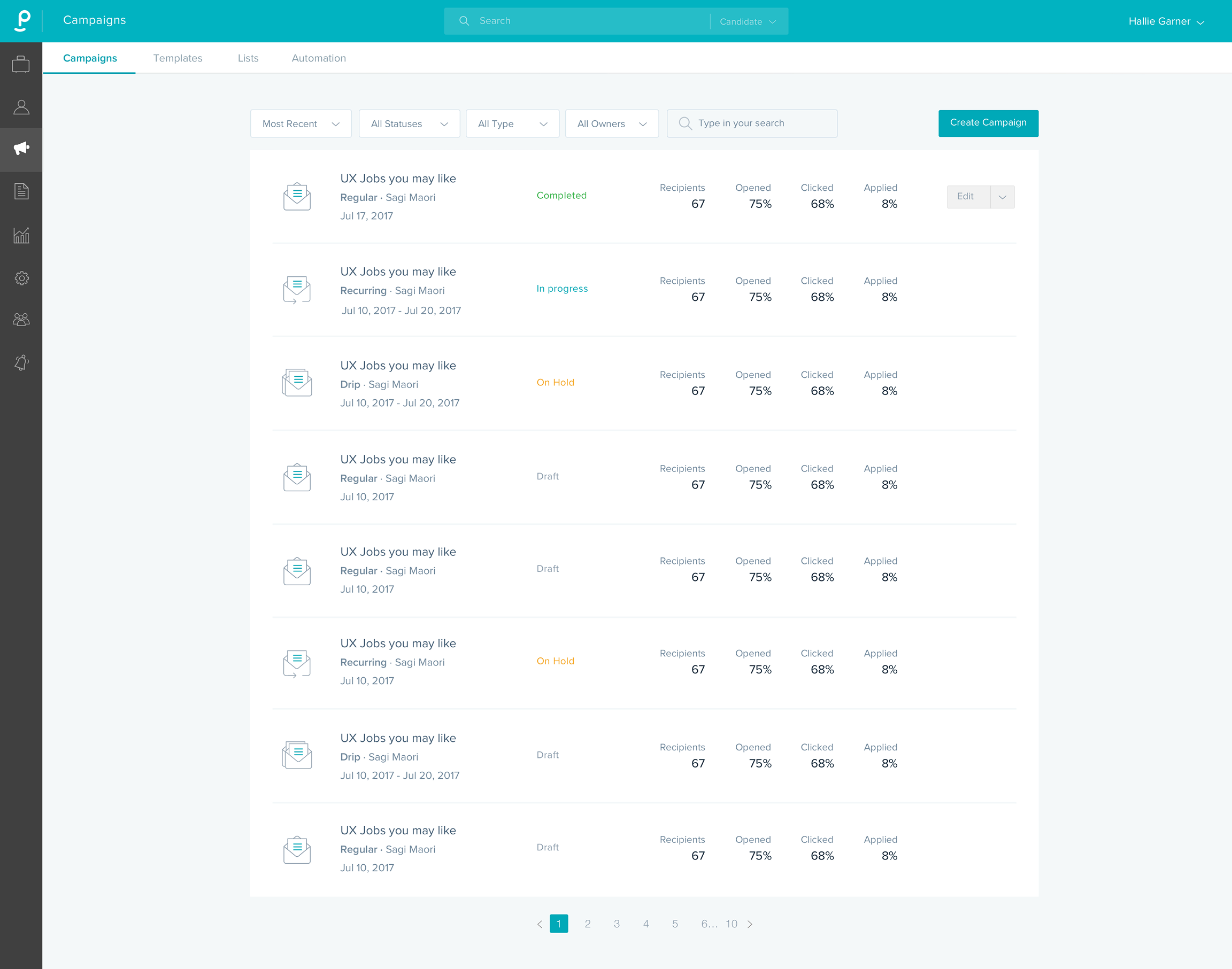The width and height of the screenshot is (1232, 969).
Task: Open the notifications bell icon in sidebar
Action: (x=21, y=362)
